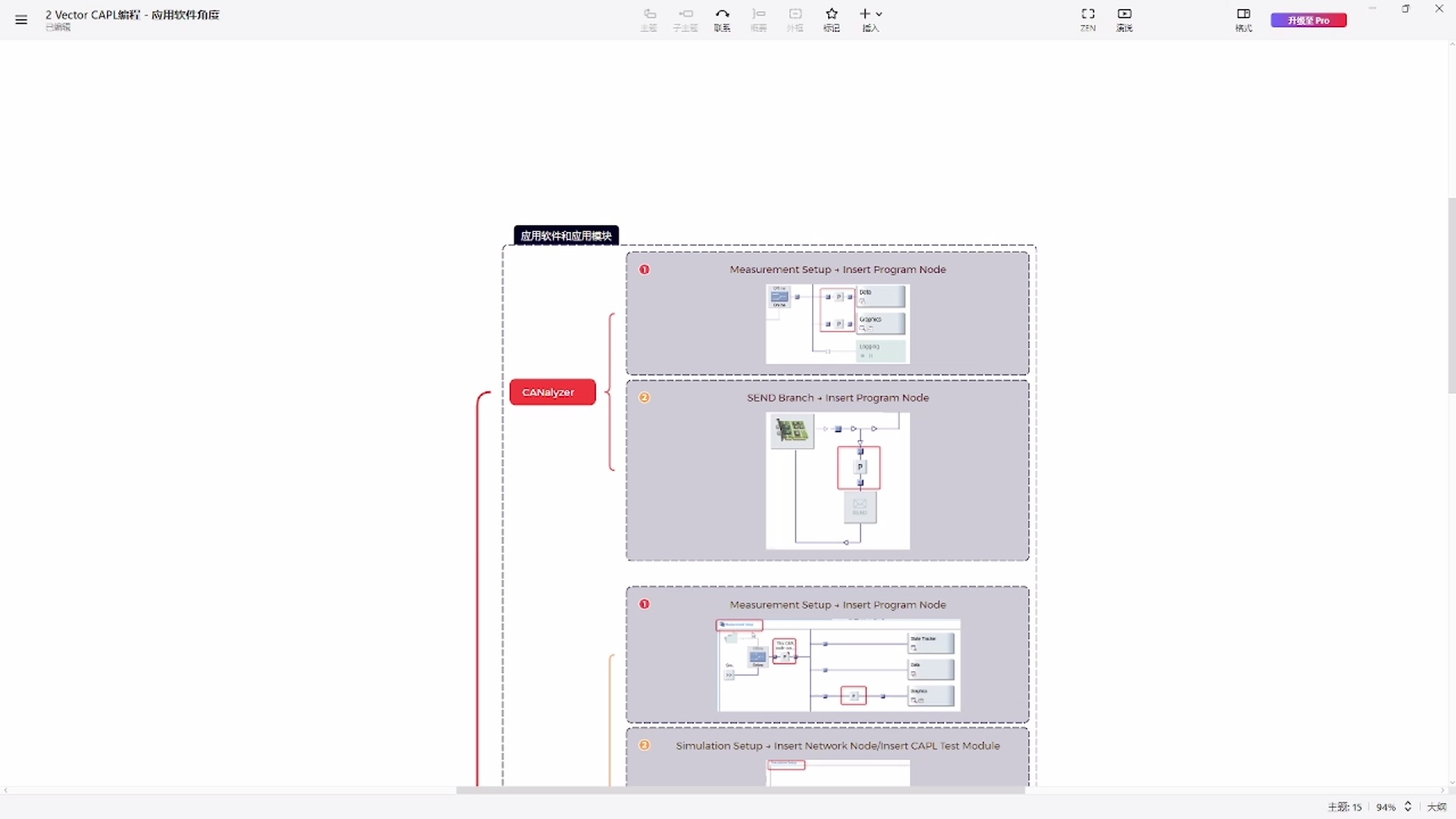Click the SEND branch diagram thumbnail

[837, 481]
